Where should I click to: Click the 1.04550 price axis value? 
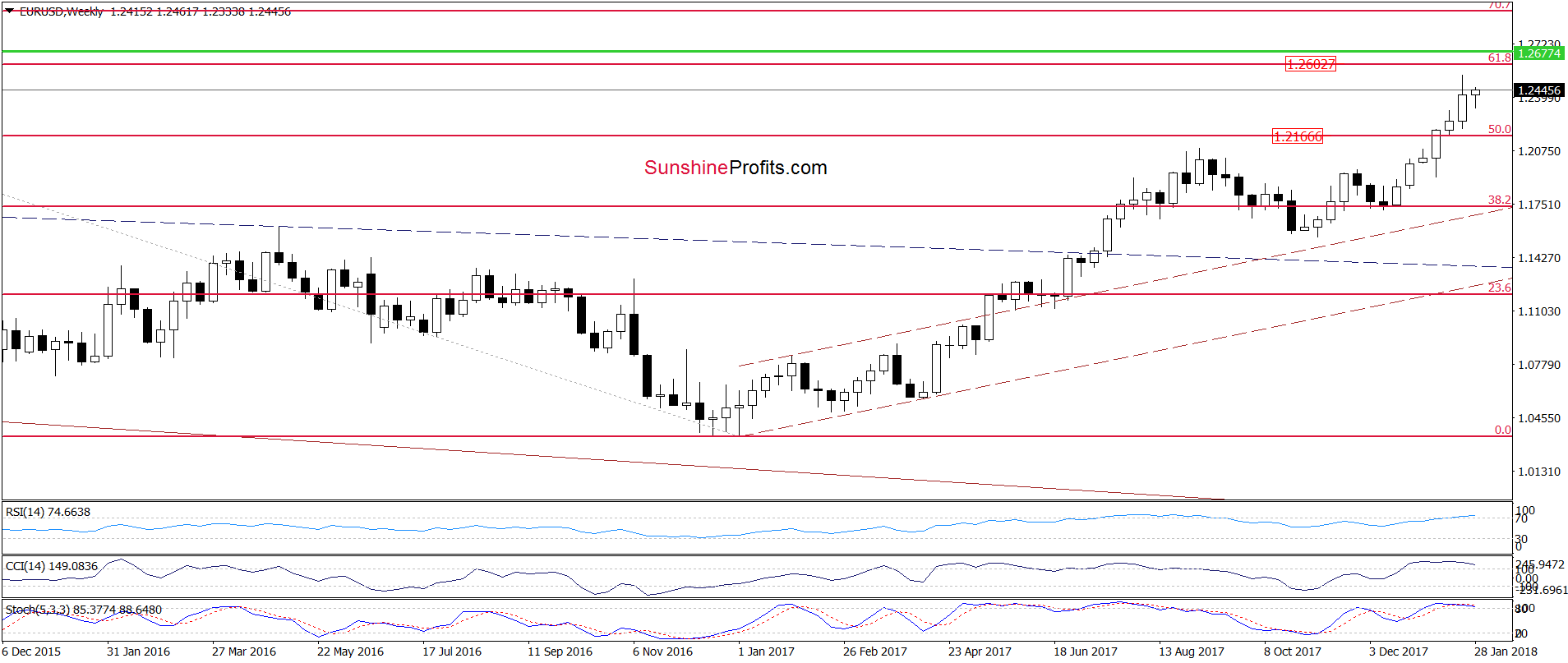pyautogui.click(x=1538, y=418)
